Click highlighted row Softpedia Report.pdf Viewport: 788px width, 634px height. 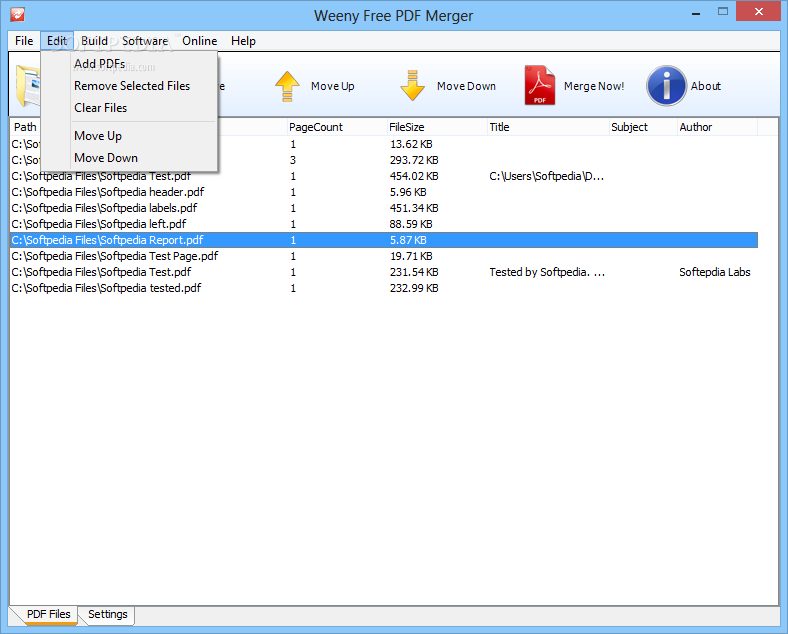click(x=384, y=240)
